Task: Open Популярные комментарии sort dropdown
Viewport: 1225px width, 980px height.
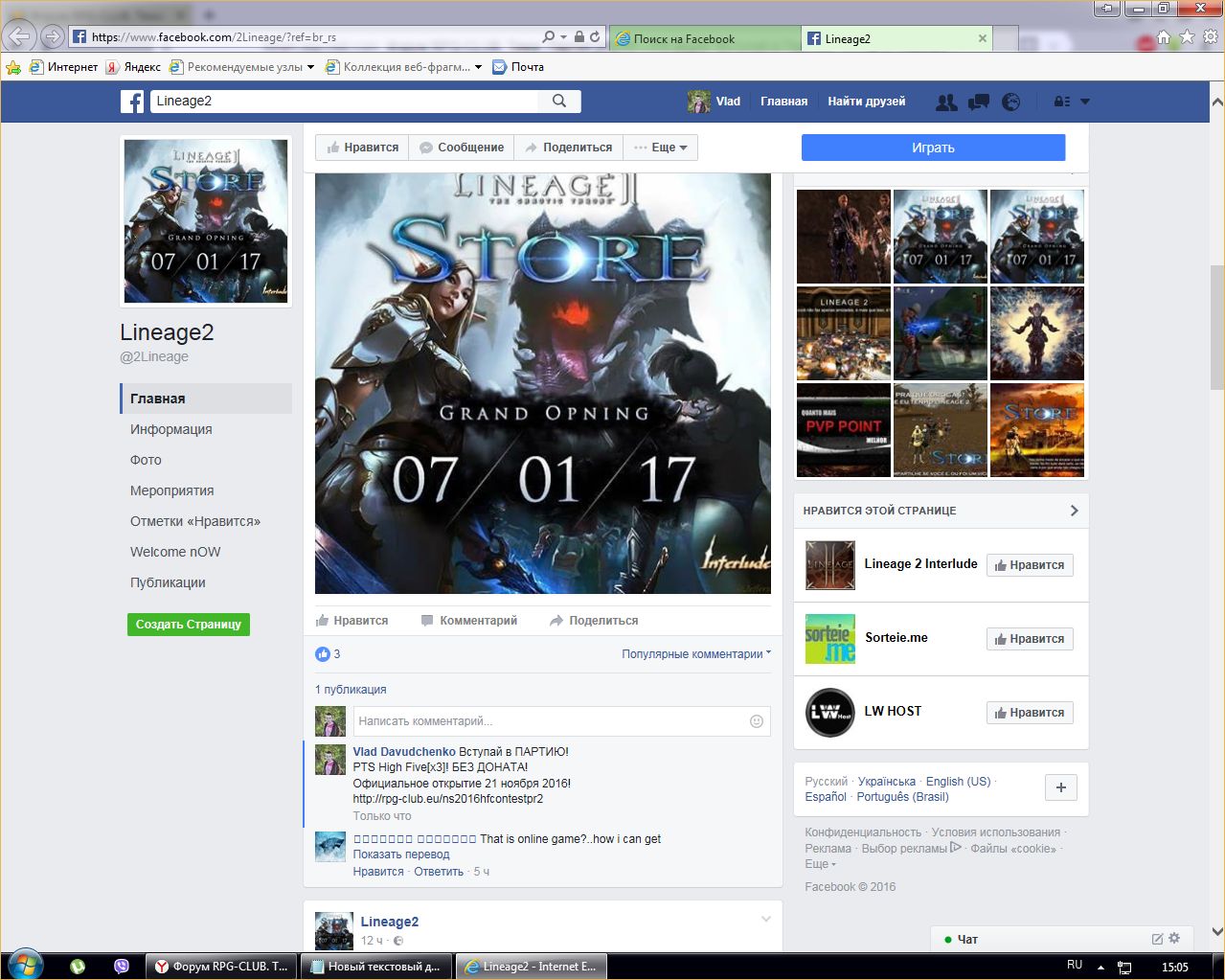Action: 696,654
